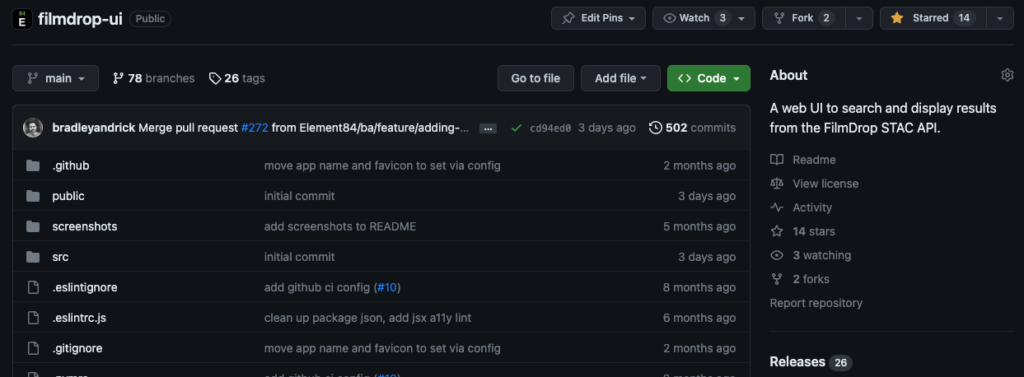
Task: Open the .eslintrc.js file
Action: (79, 318)
